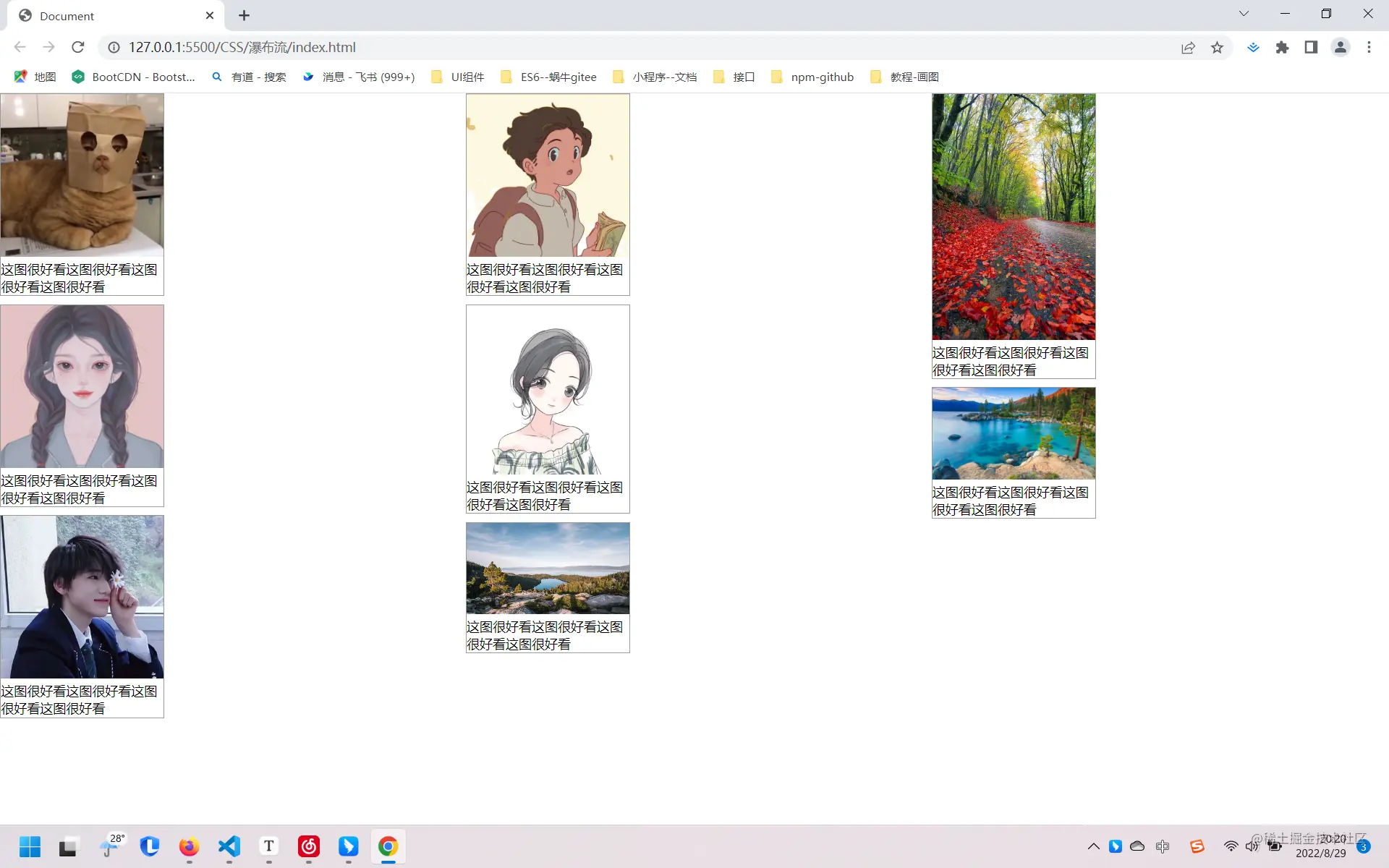Open the 有道 - 搜索 bookmark

249,77
